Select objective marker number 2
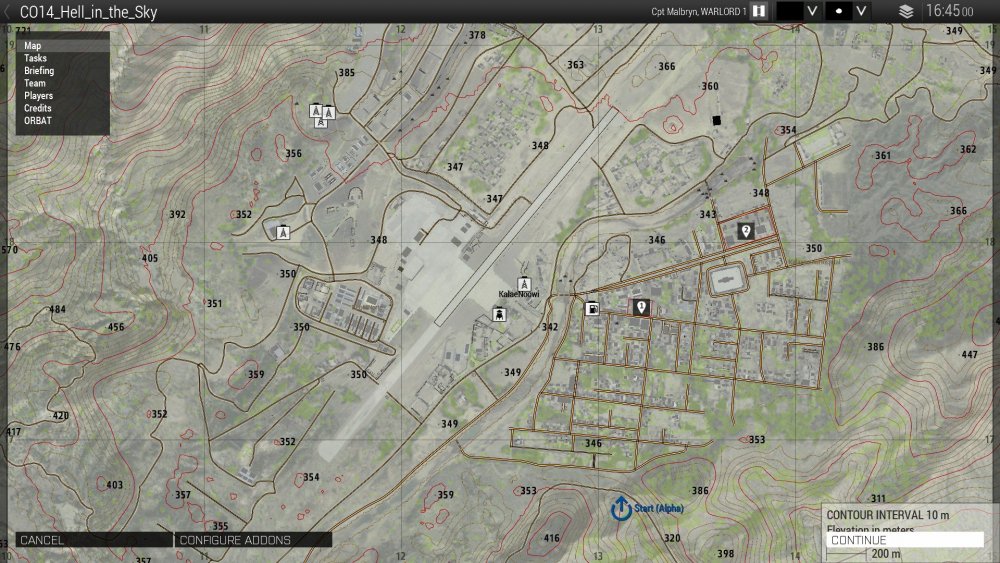This screenshot has height=563, width=1000. pos(745,231)
